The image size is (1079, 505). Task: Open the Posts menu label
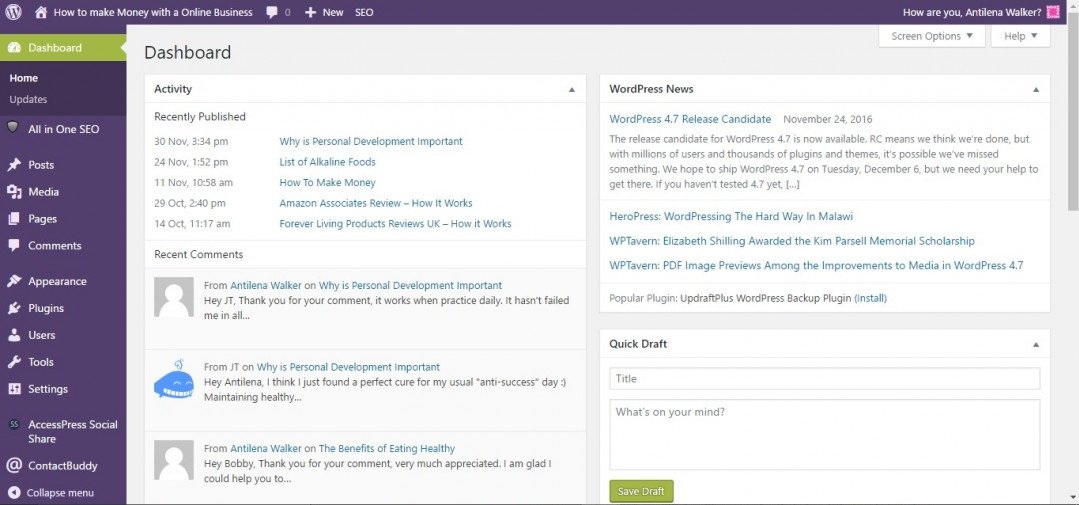pyautogui.click(x=41, y=164)
